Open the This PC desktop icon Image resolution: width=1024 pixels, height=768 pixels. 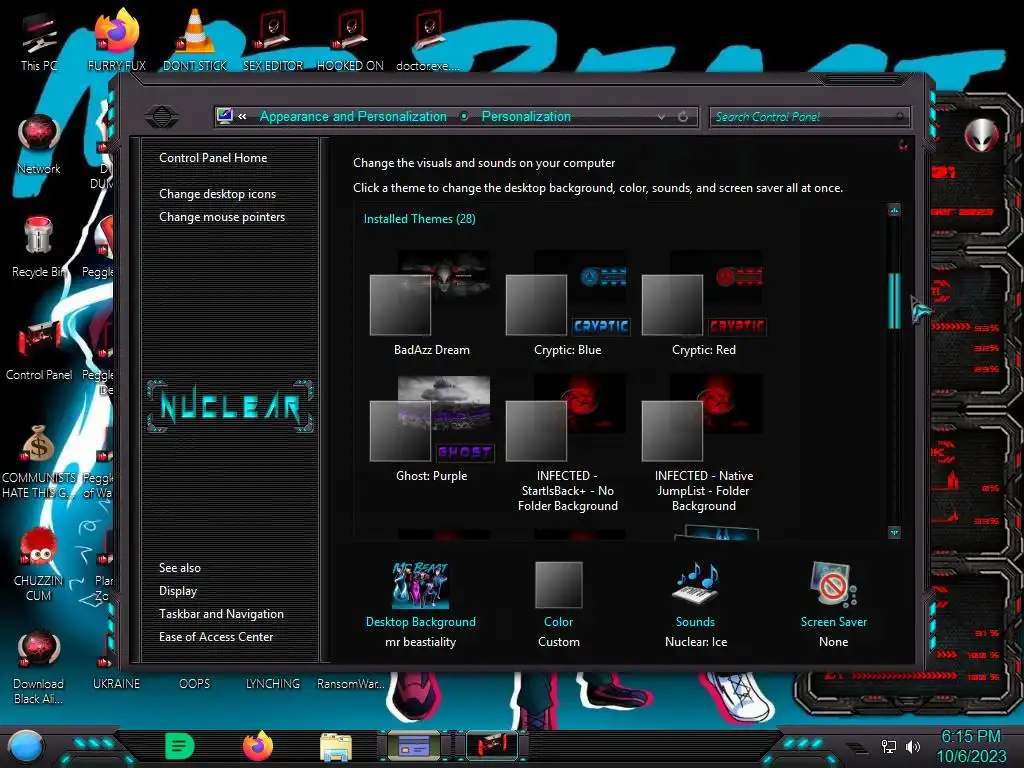pyautogui.click(x=39, y=40)
